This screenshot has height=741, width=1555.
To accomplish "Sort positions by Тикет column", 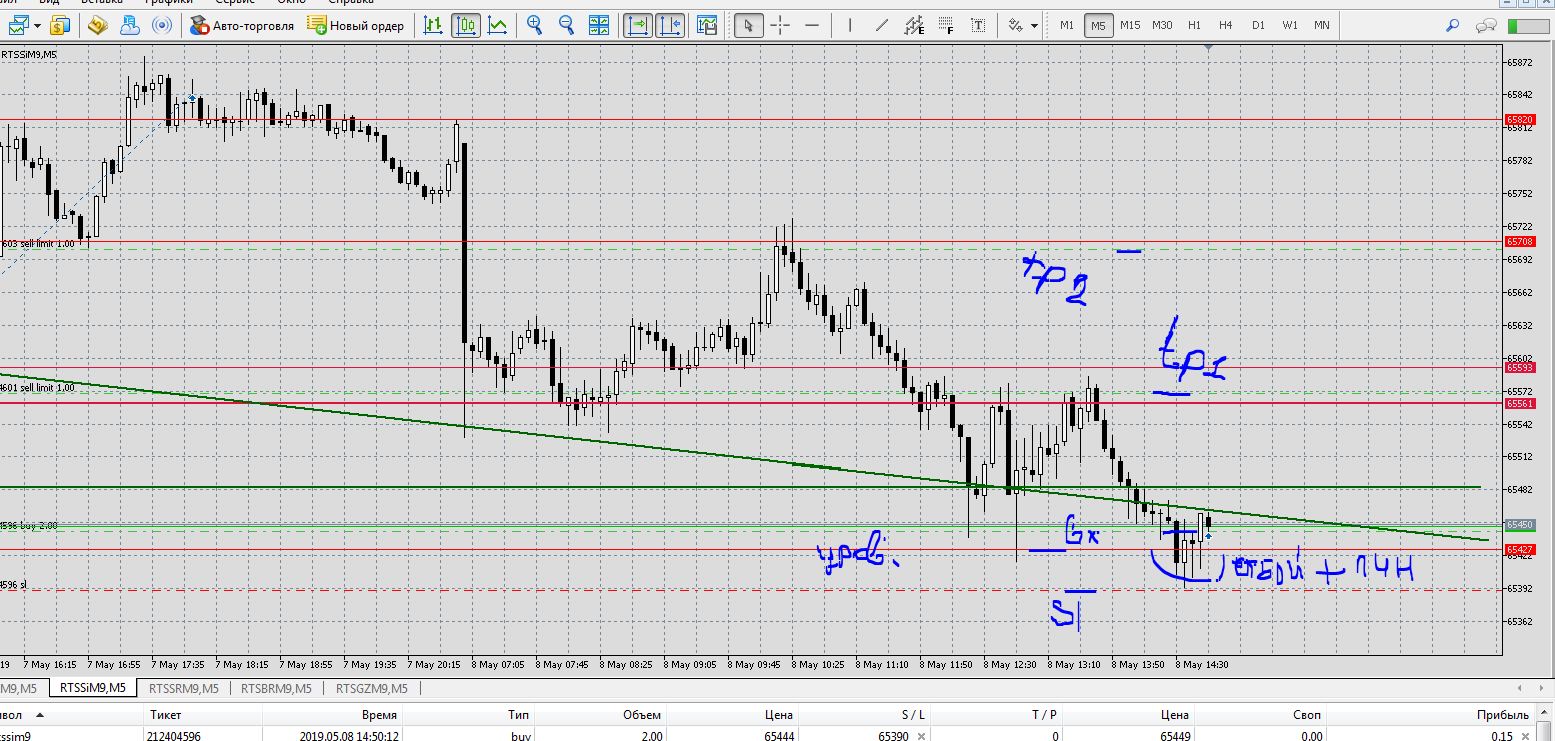I will coord(166,715).
